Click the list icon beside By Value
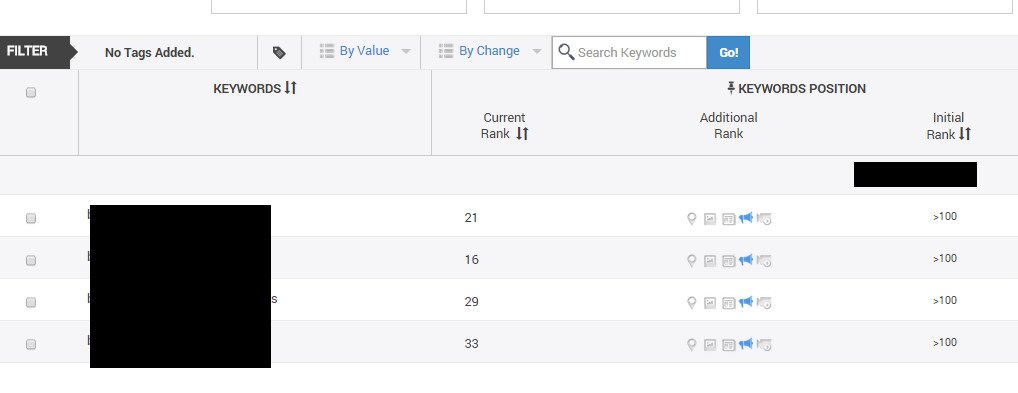 [327, 51]
